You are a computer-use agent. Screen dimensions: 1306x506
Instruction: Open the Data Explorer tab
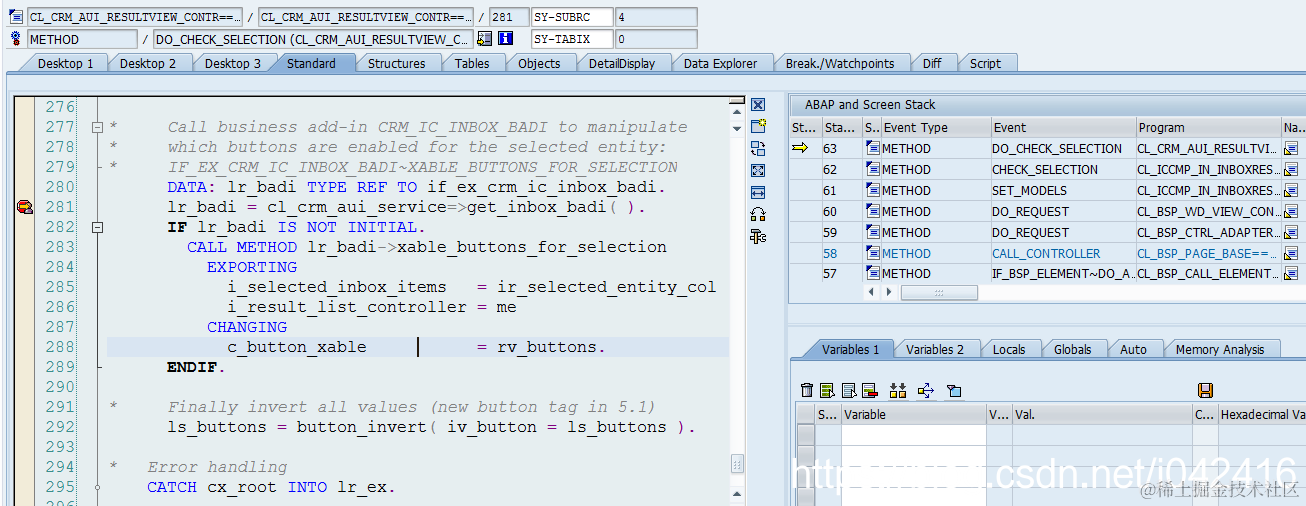720,63
